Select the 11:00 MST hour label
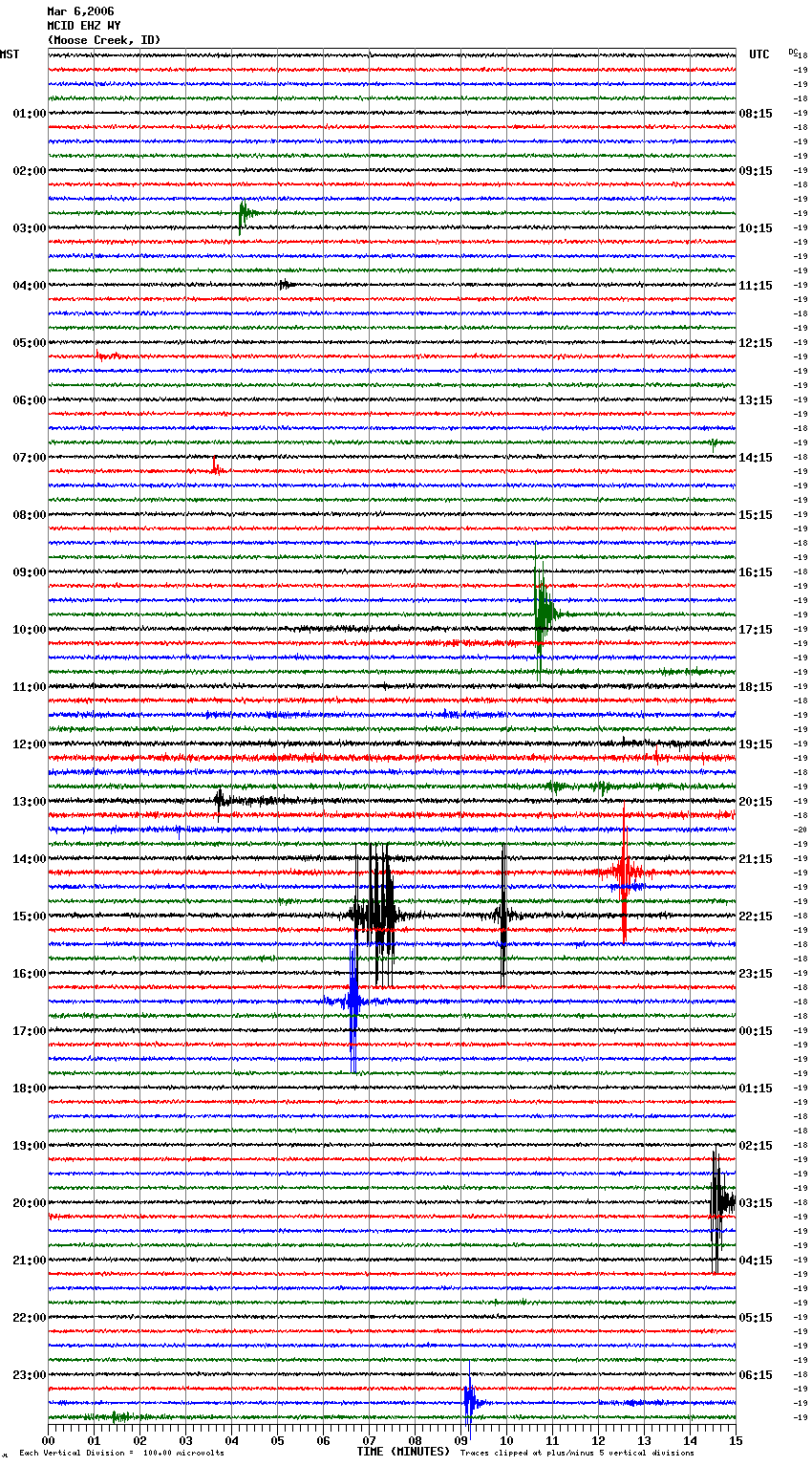This screenshot has height=1466, width=812. tap(30, 687)
